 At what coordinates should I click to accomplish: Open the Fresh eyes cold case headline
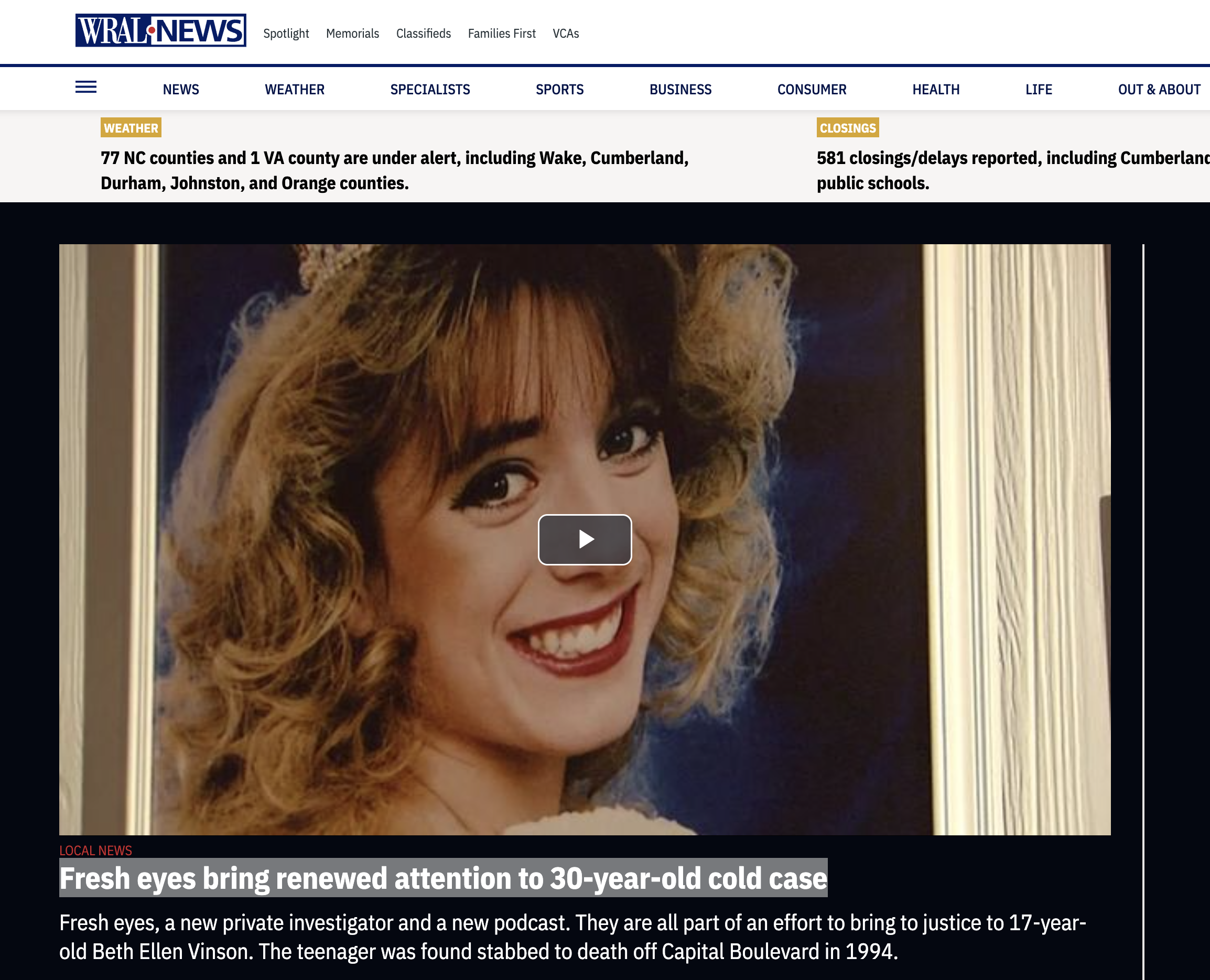pyautogui.click(x=442, y=878)
